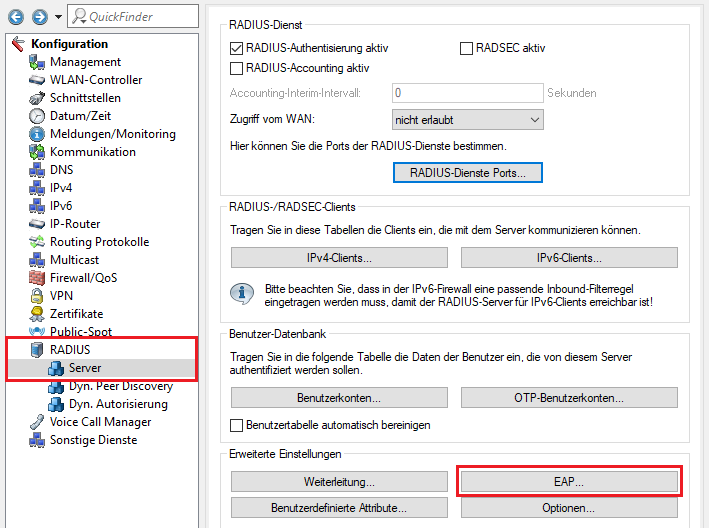
Task: Click the Firewall/QoS brick wall icon
Action: 37,278
